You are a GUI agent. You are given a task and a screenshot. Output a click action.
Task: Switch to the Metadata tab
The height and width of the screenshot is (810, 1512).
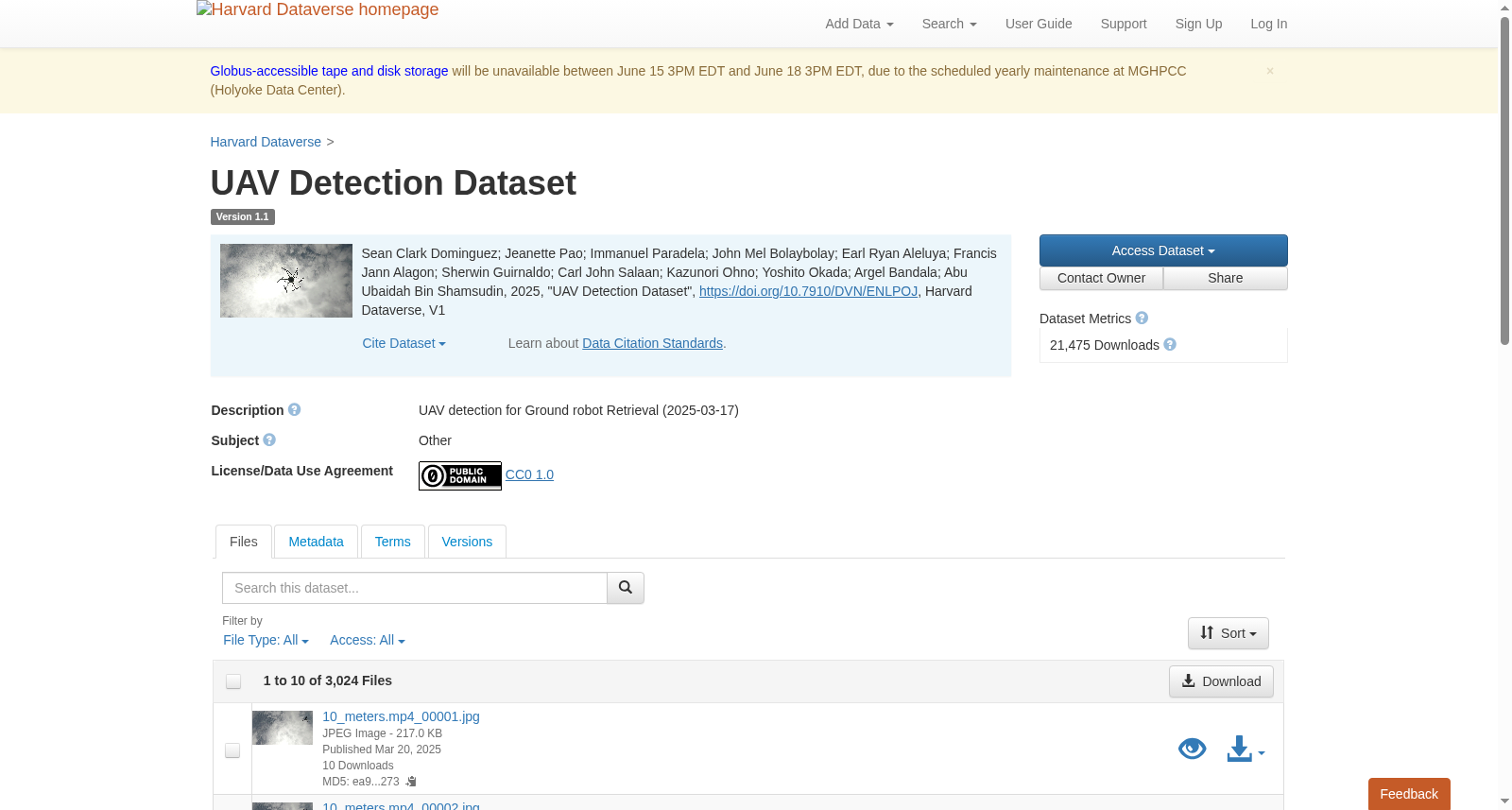pos(316,542)
